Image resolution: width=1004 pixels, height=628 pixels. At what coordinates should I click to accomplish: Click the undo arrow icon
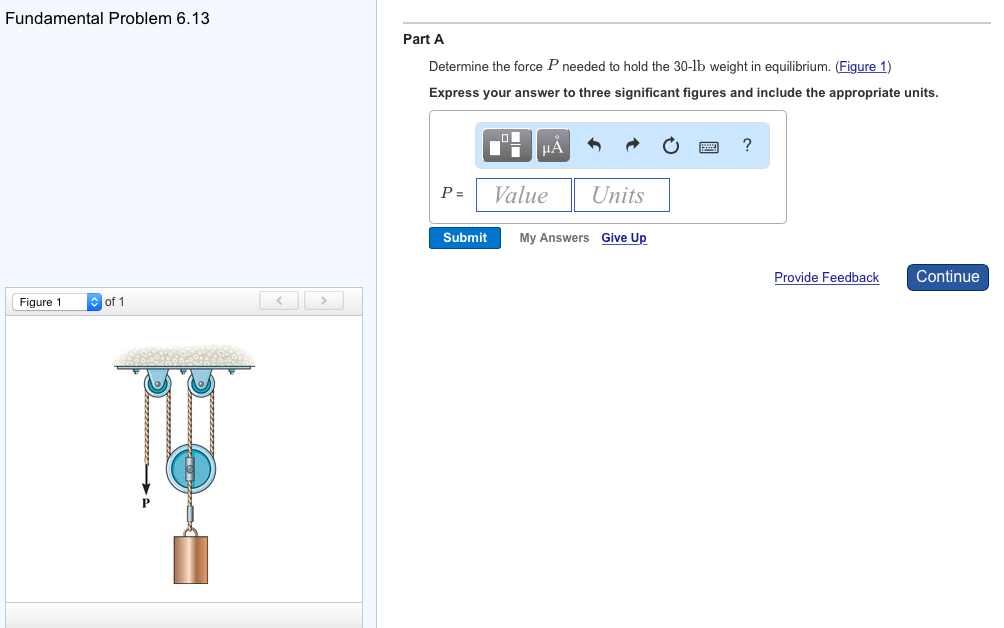point(592,145)
